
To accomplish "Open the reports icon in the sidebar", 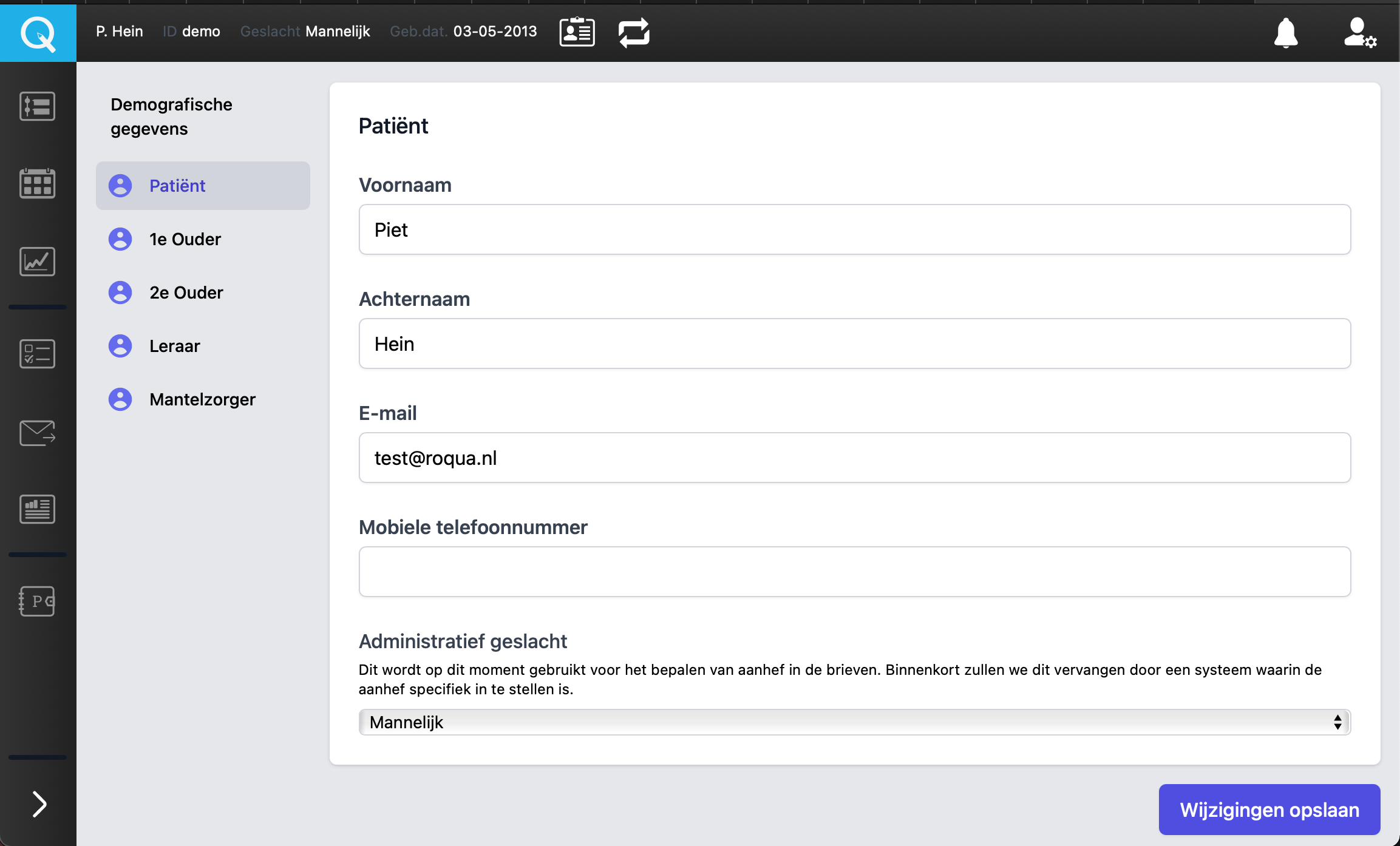I will tap(37, 509).
